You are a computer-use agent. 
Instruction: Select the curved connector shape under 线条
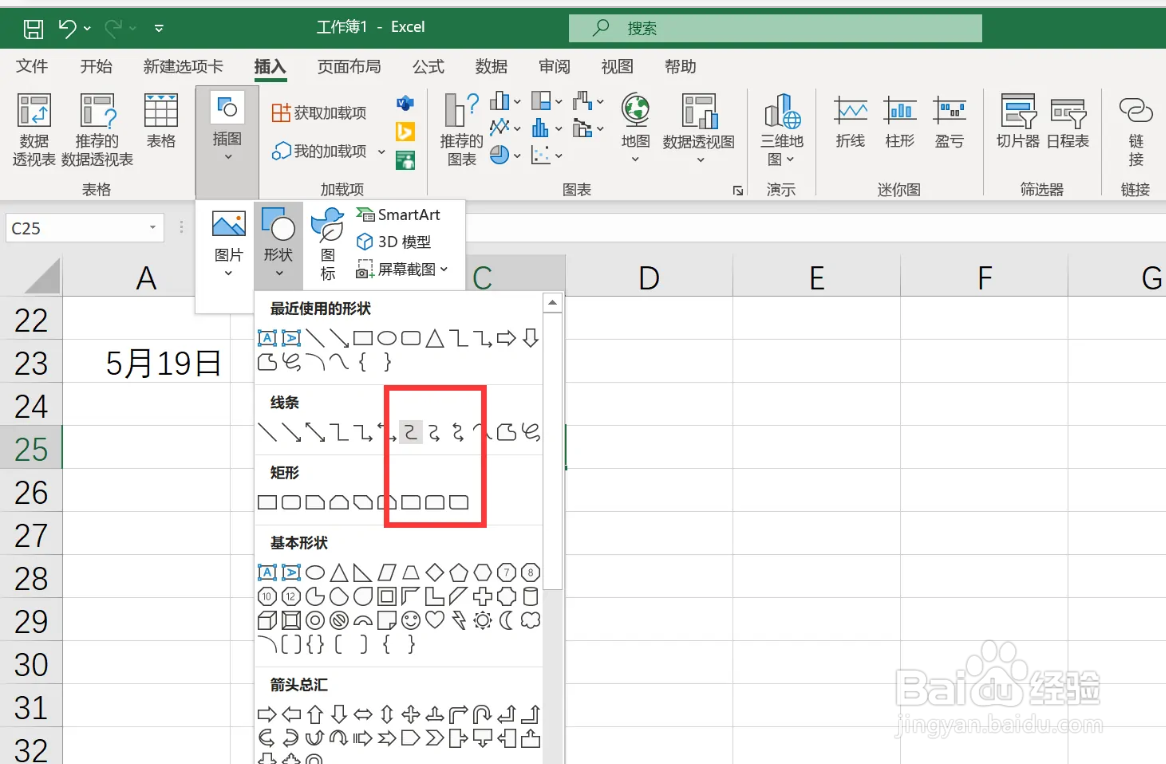(410, 432)
